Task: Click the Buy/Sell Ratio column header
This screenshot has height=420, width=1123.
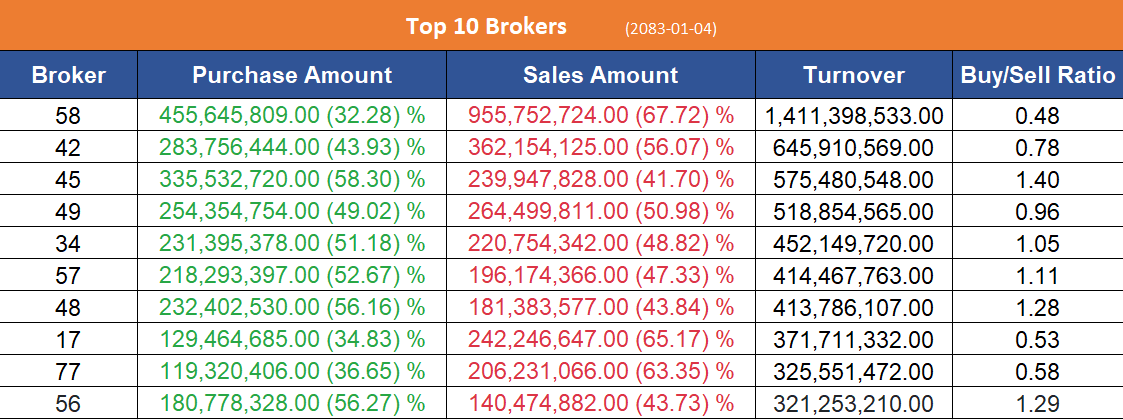Action: pos(1037,75)
